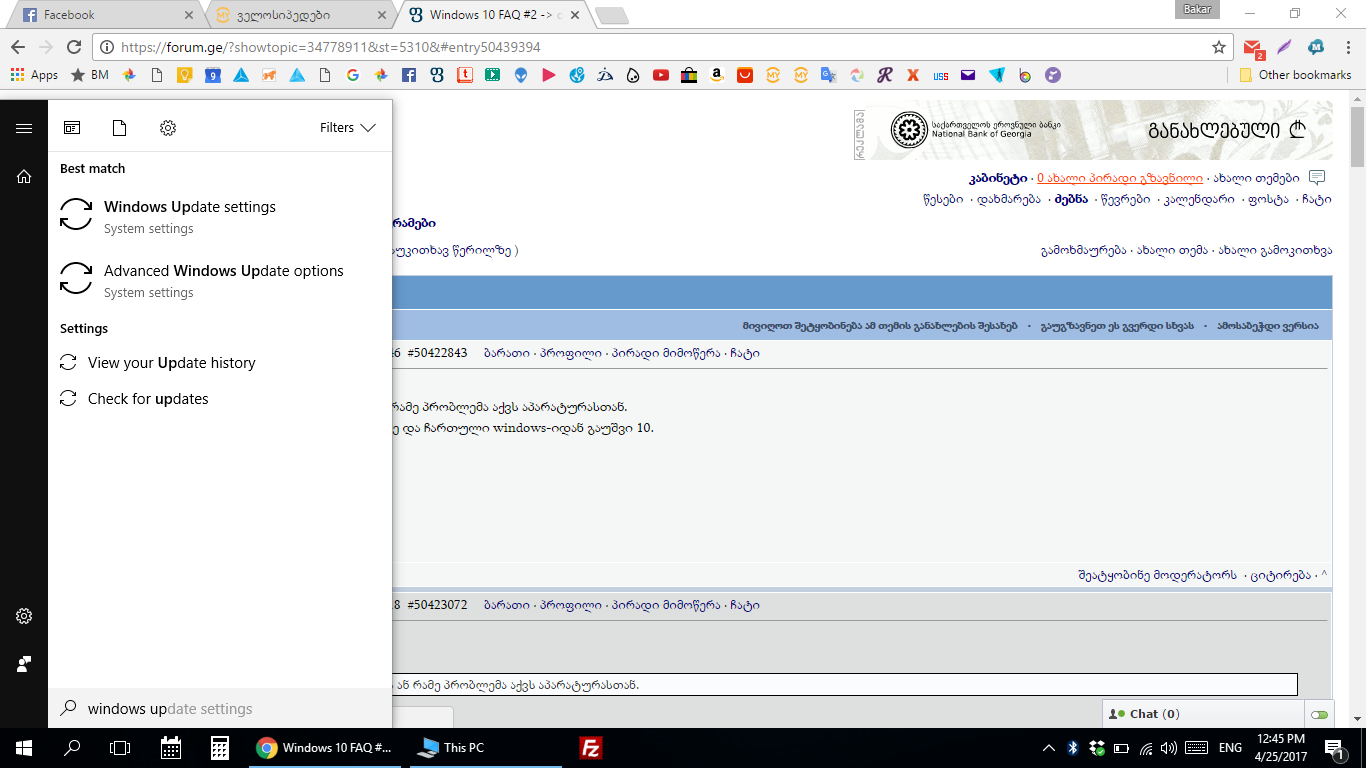1366x768 pixels.
Task: Open the ახალი თემები link
Action: tap(1256, 178)
